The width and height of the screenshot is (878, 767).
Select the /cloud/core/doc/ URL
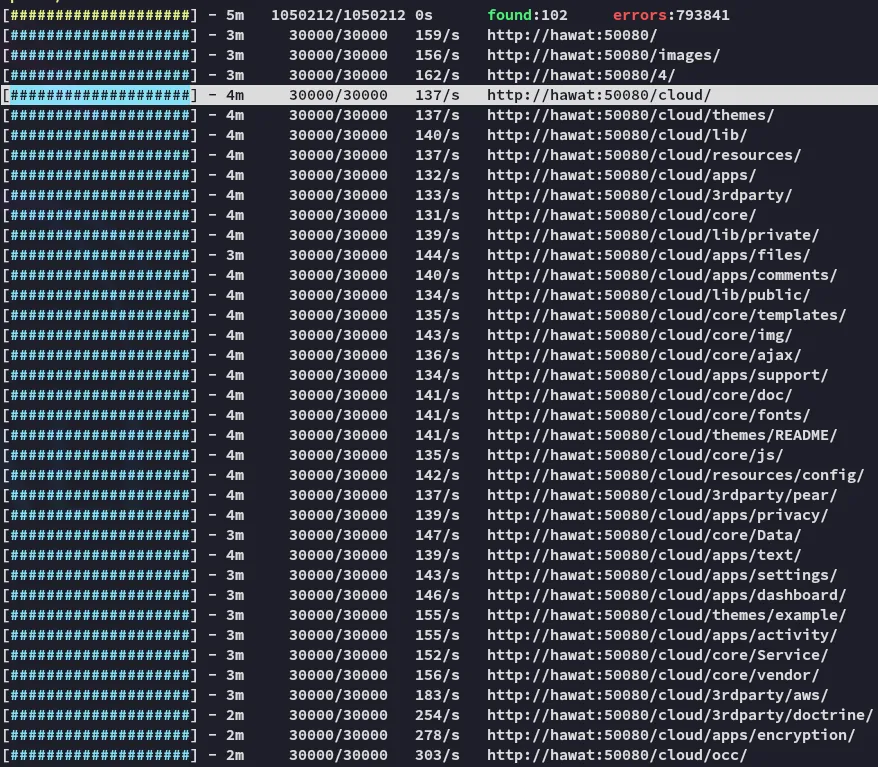click(639, 395)
